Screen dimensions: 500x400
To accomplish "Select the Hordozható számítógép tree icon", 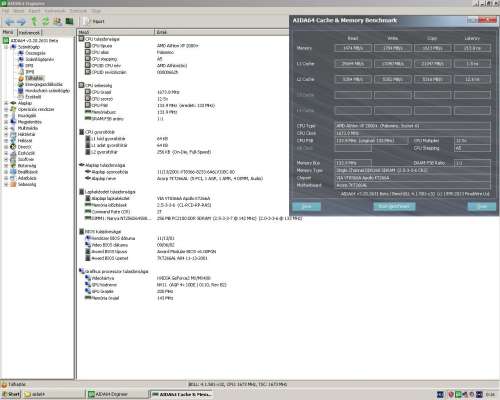I will 21,91.
